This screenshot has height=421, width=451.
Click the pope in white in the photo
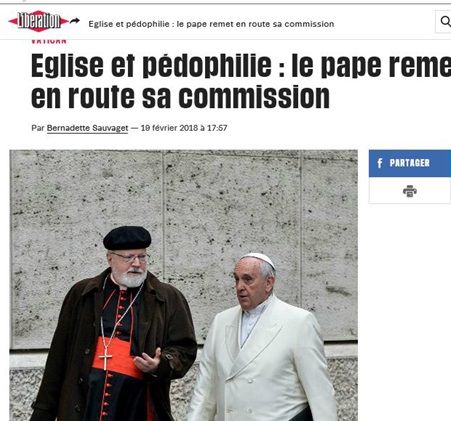point(263,340)
